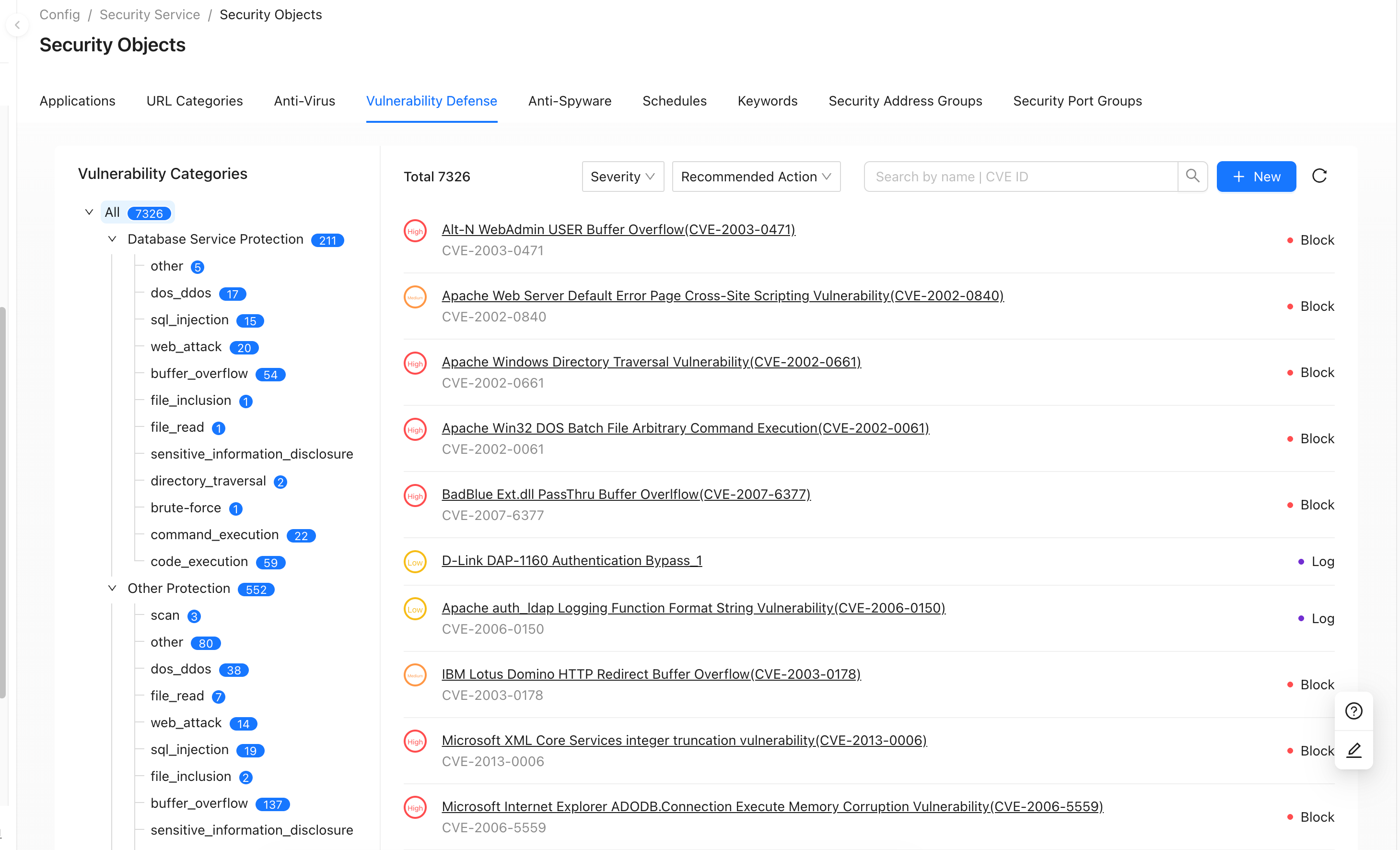Screen dimensions: 1400x850
Task: Select sql_injection 19 category
Action: [208, 749]
